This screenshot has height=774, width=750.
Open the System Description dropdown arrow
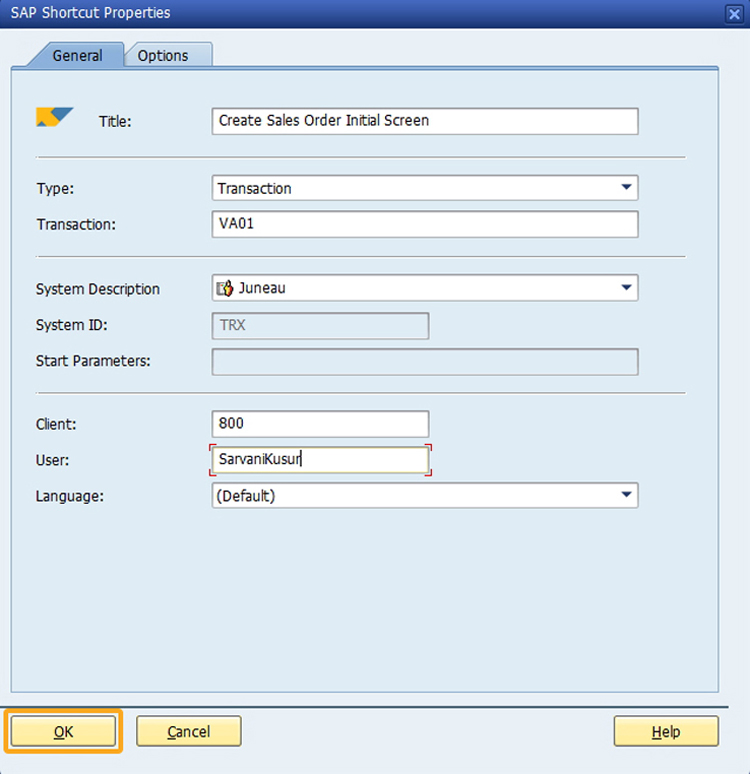(626, 288)
